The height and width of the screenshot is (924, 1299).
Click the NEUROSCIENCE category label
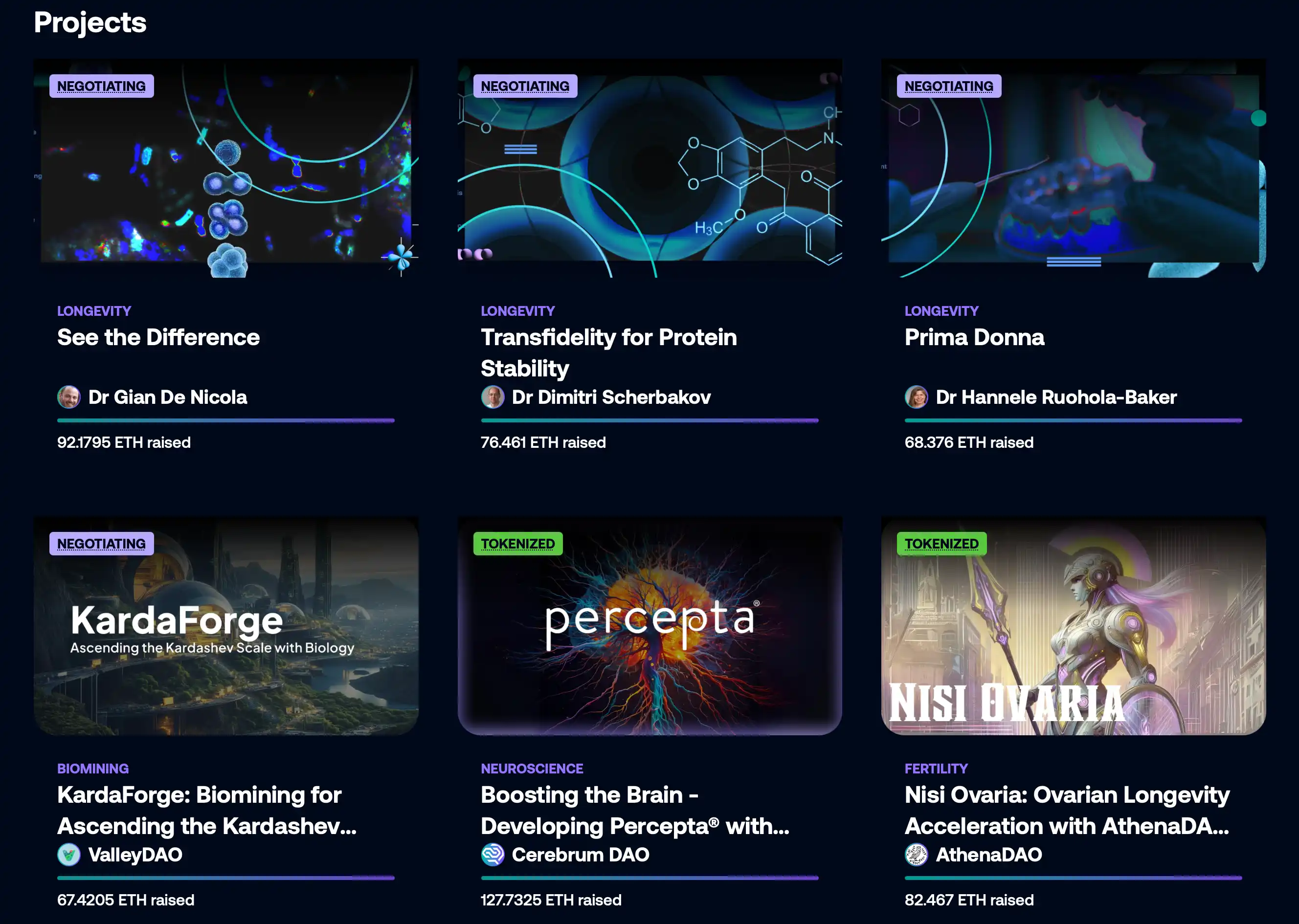532,769
